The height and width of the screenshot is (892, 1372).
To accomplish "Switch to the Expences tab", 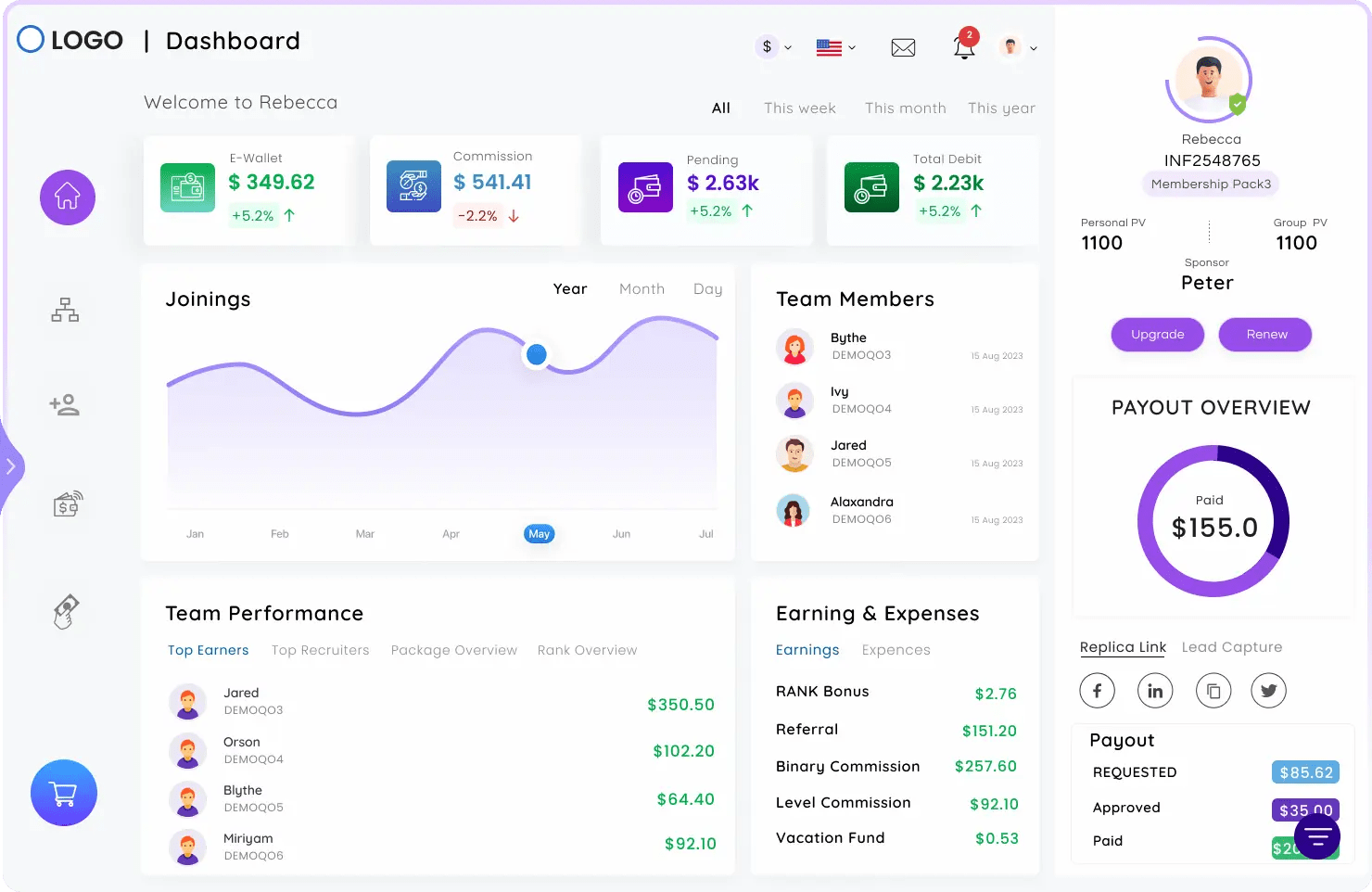I will [x=896, y=650].
